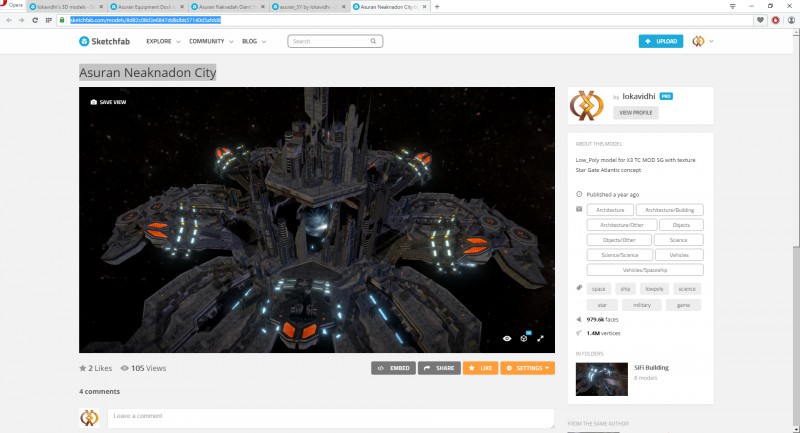Click the browser profile account icon

[x=791, y=20]
